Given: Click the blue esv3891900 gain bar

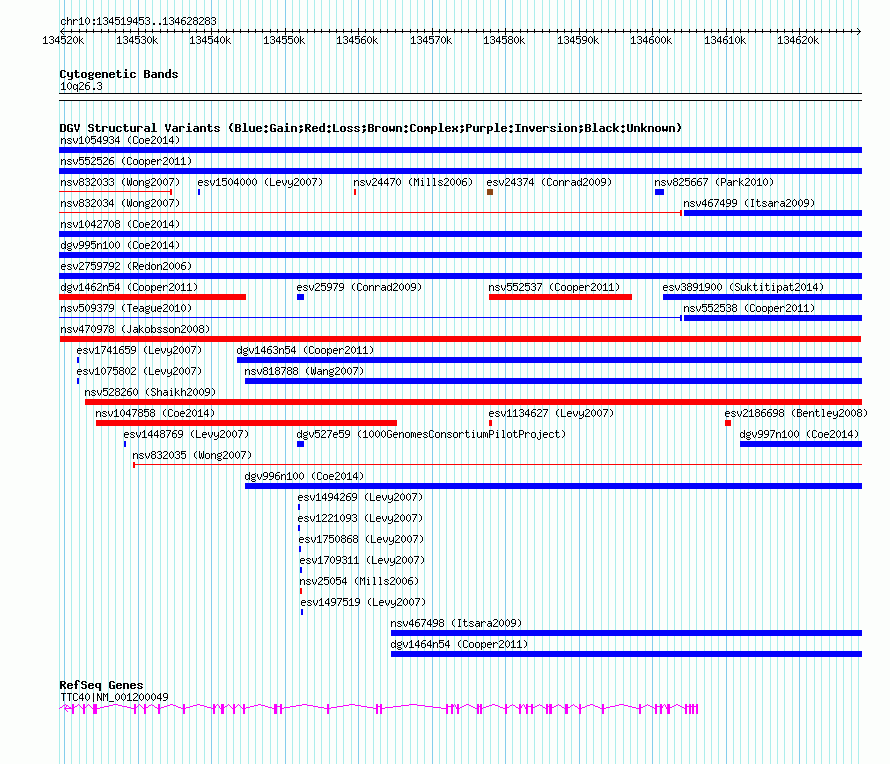Looking at the screenshot, I should (x=762, y=297).
